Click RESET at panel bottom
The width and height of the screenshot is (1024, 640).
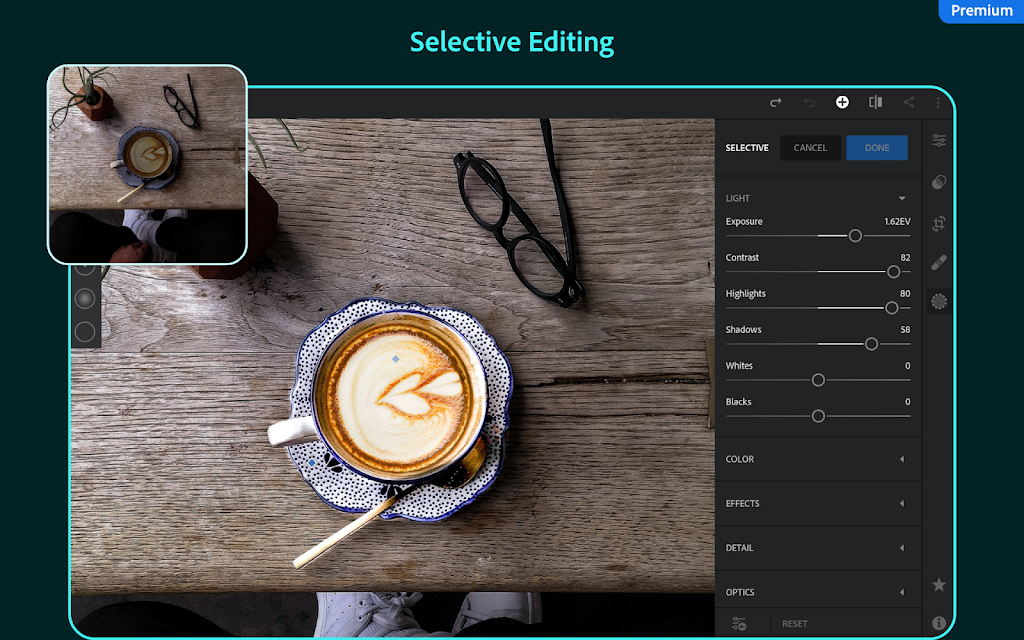795,624
